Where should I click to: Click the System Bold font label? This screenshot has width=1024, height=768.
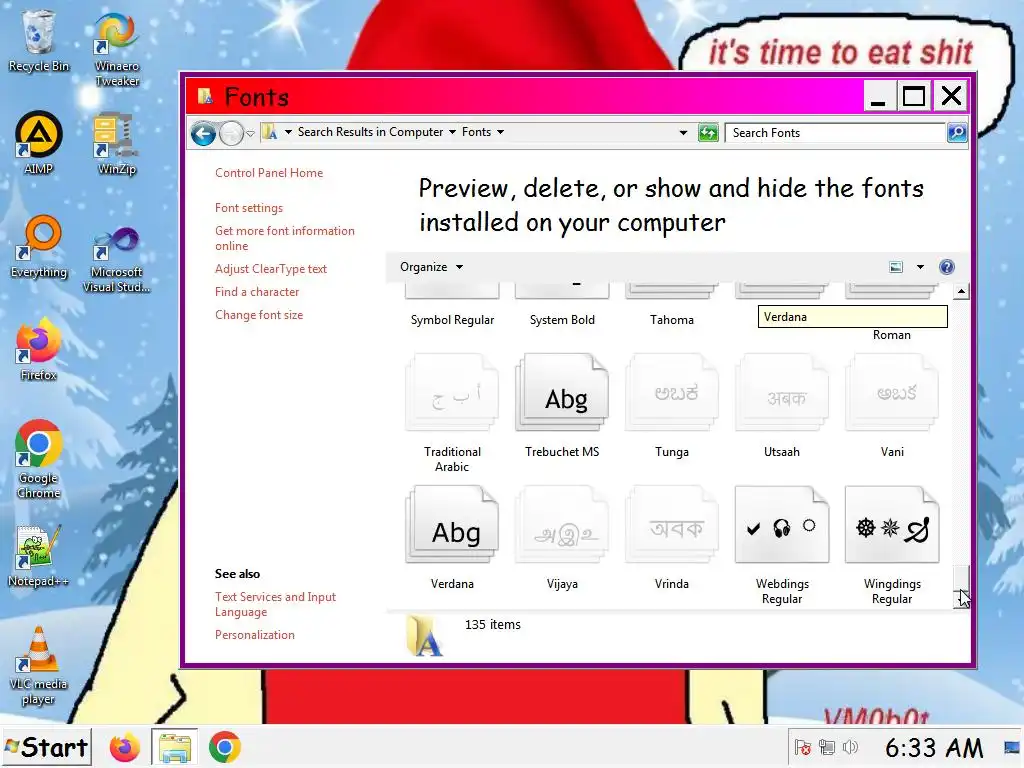point(562,320)
